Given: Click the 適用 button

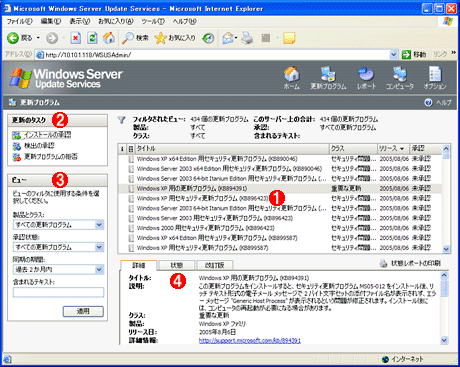Looking at the screenshot, I should (83, 311).
